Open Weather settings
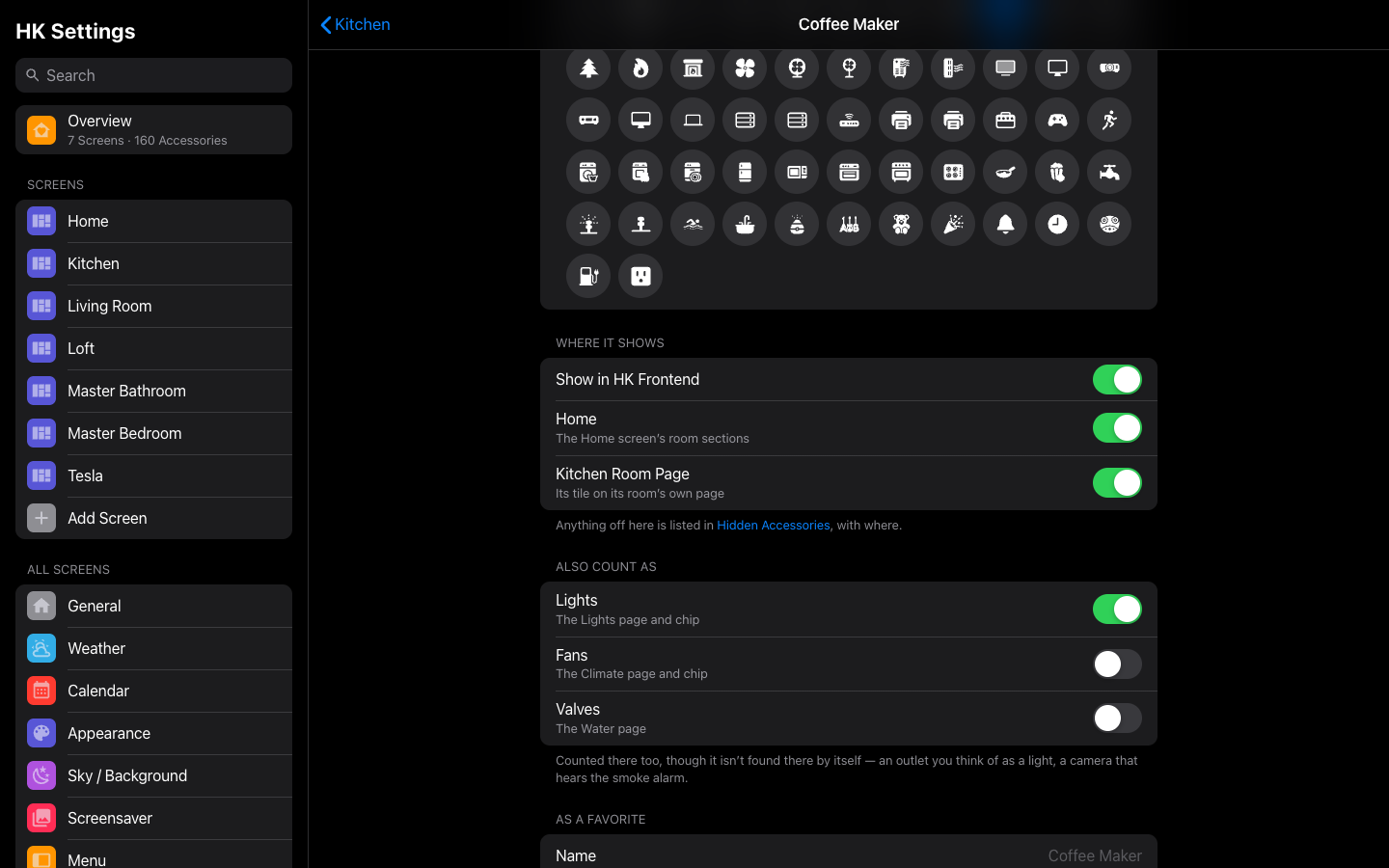This screenshot has height=868, width=1389. pyautogui.click(x=153, y=648)
